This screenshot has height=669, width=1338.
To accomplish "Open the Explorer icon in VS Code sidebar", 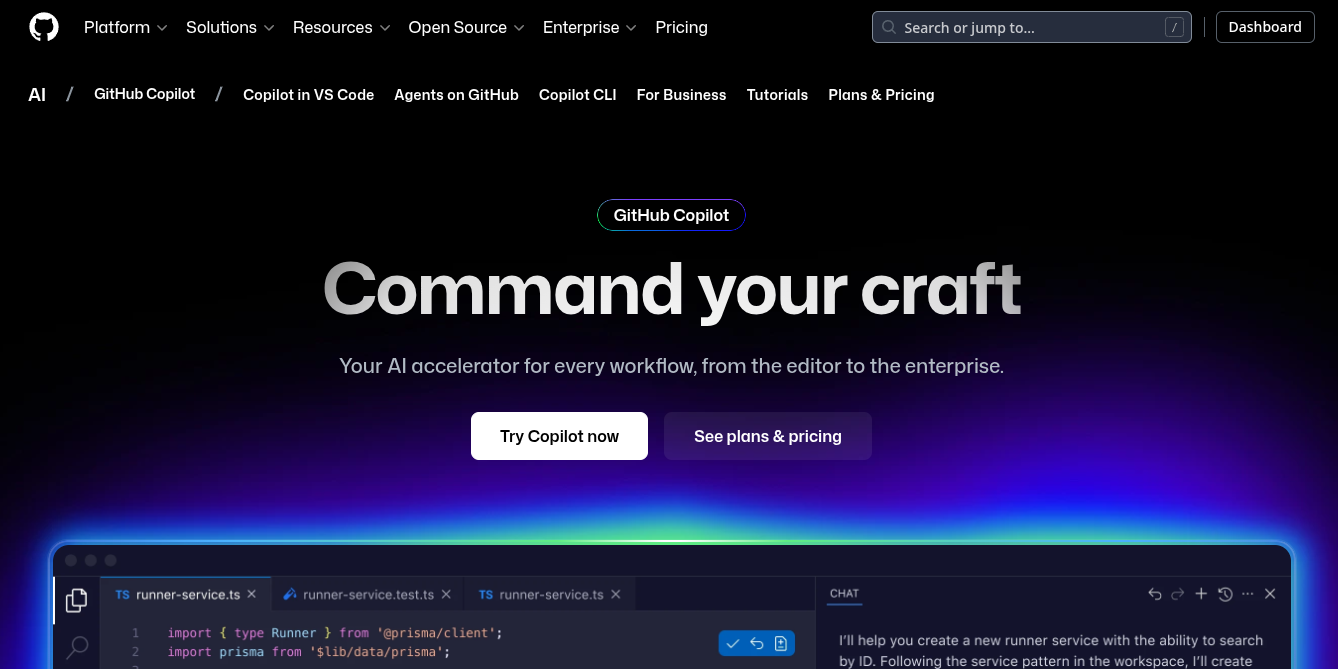I will click(76, 600).
